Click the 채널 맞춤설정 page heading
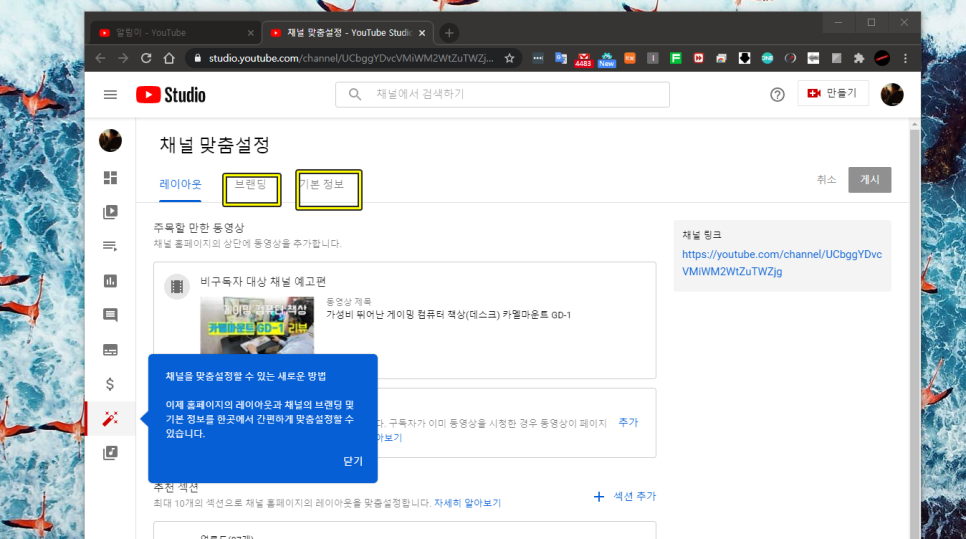 point(214,145)
